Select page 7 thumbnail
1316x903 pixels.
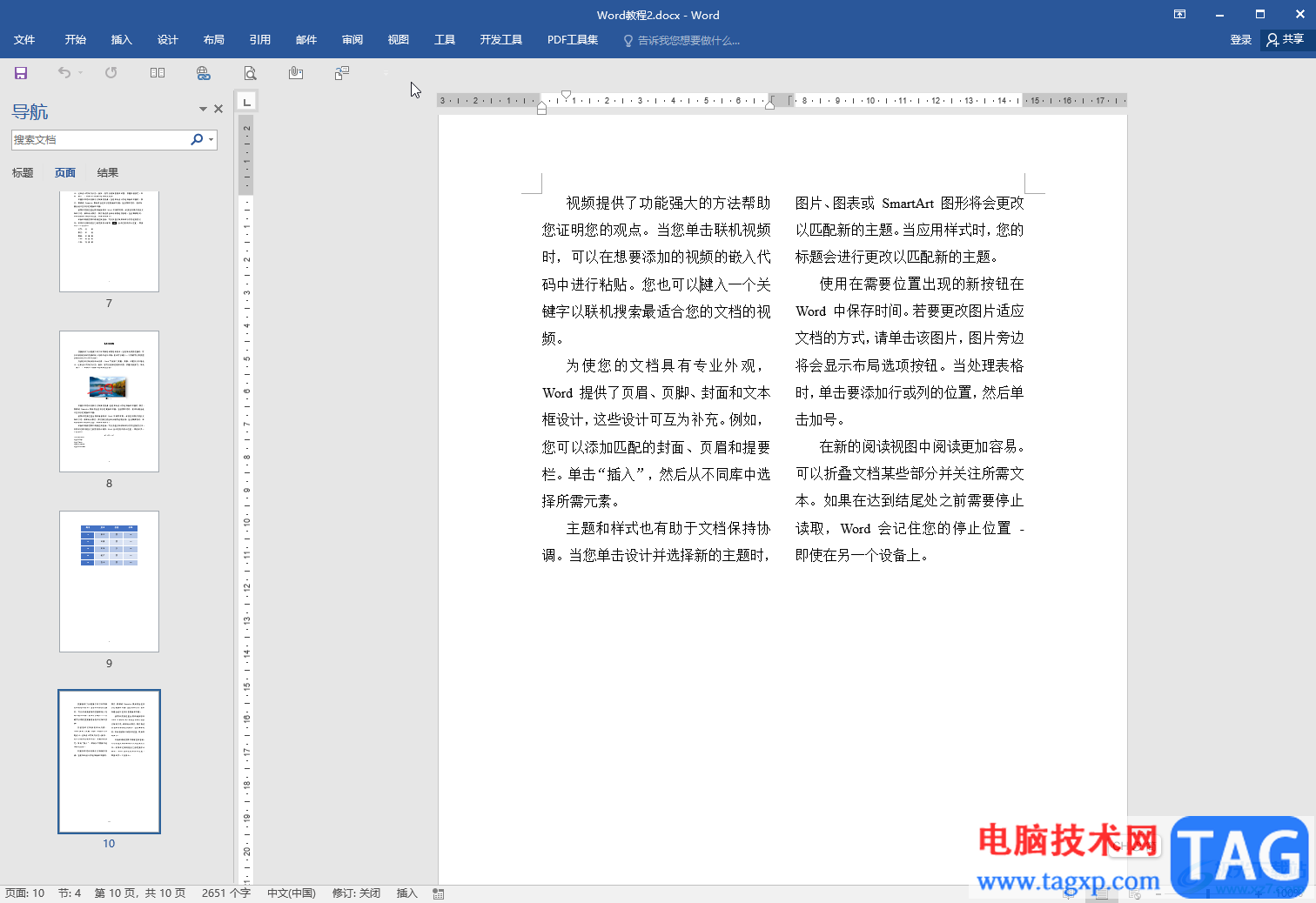109,241
